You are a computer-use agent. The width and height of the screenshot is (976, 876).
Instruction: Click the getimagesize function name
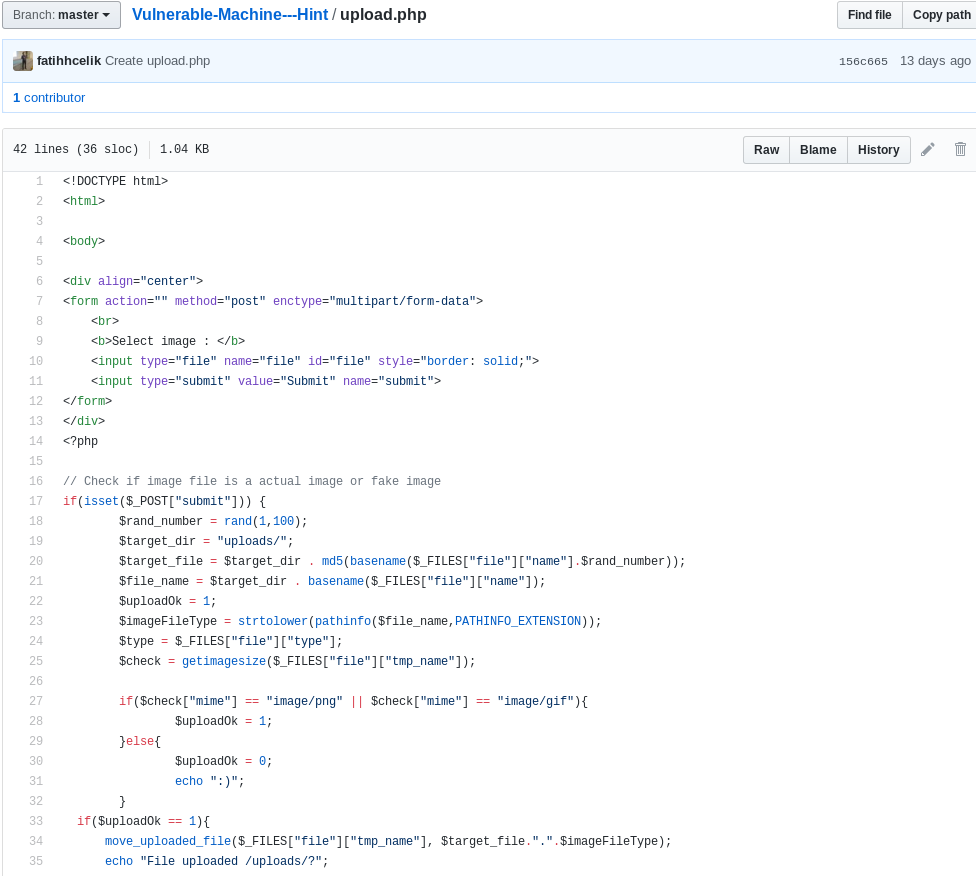click(x=223, y=661)
